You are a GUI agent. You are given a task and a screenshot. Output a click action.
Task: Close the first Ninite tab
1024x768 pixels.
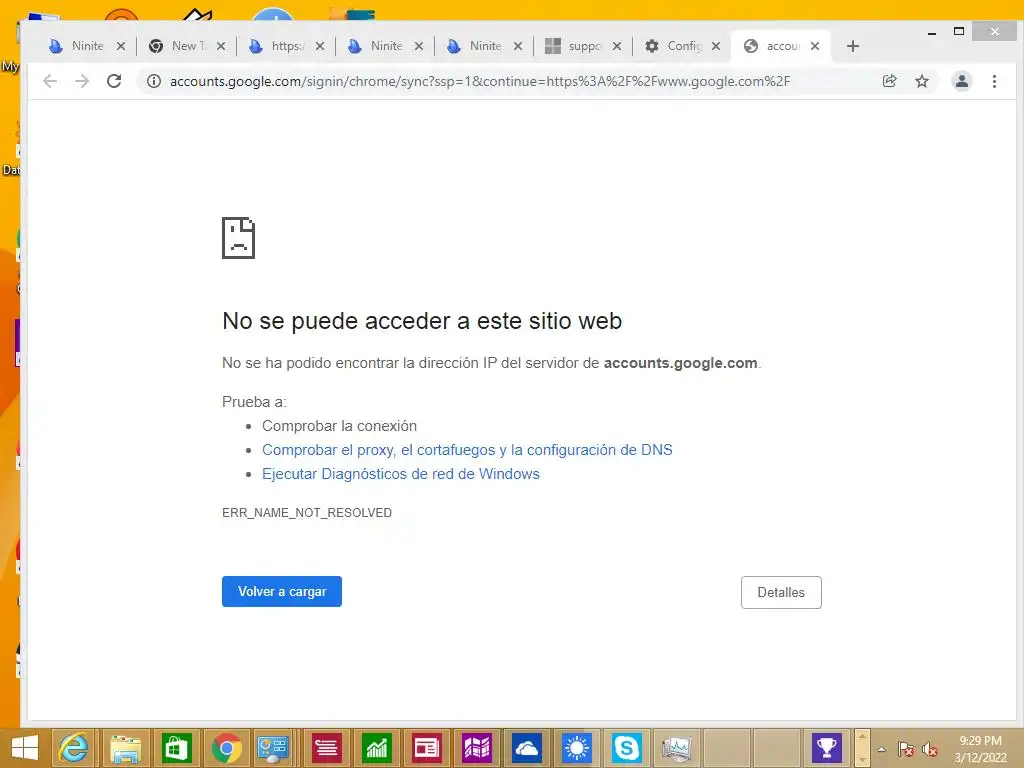point(121,46)
